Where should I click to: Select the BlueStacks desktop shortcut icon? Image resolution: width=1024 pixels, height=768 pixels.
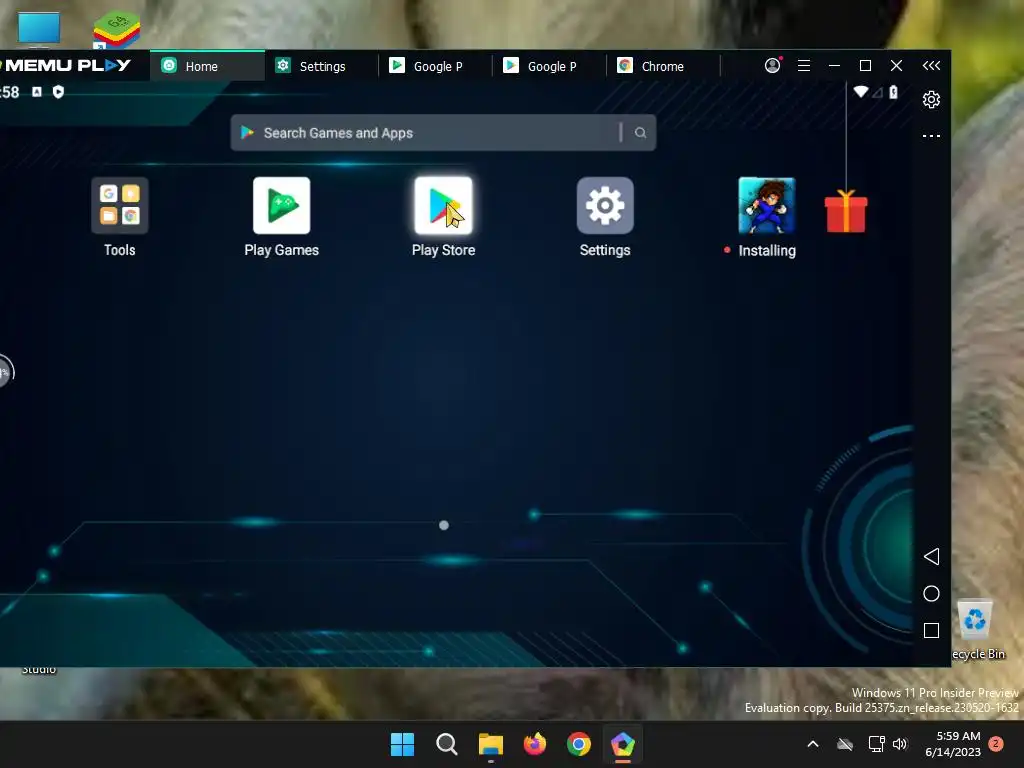pyautogui.click(x=116, y=29)
